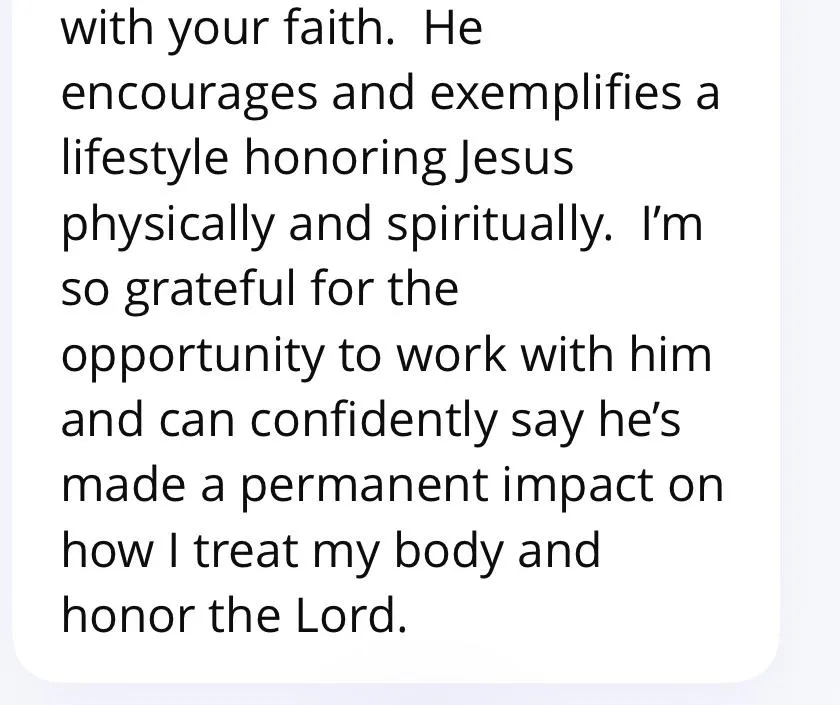This screenshot has width=840, height=705.
Task: Click the word "impact" in the review
Action: tap(578, 487)
